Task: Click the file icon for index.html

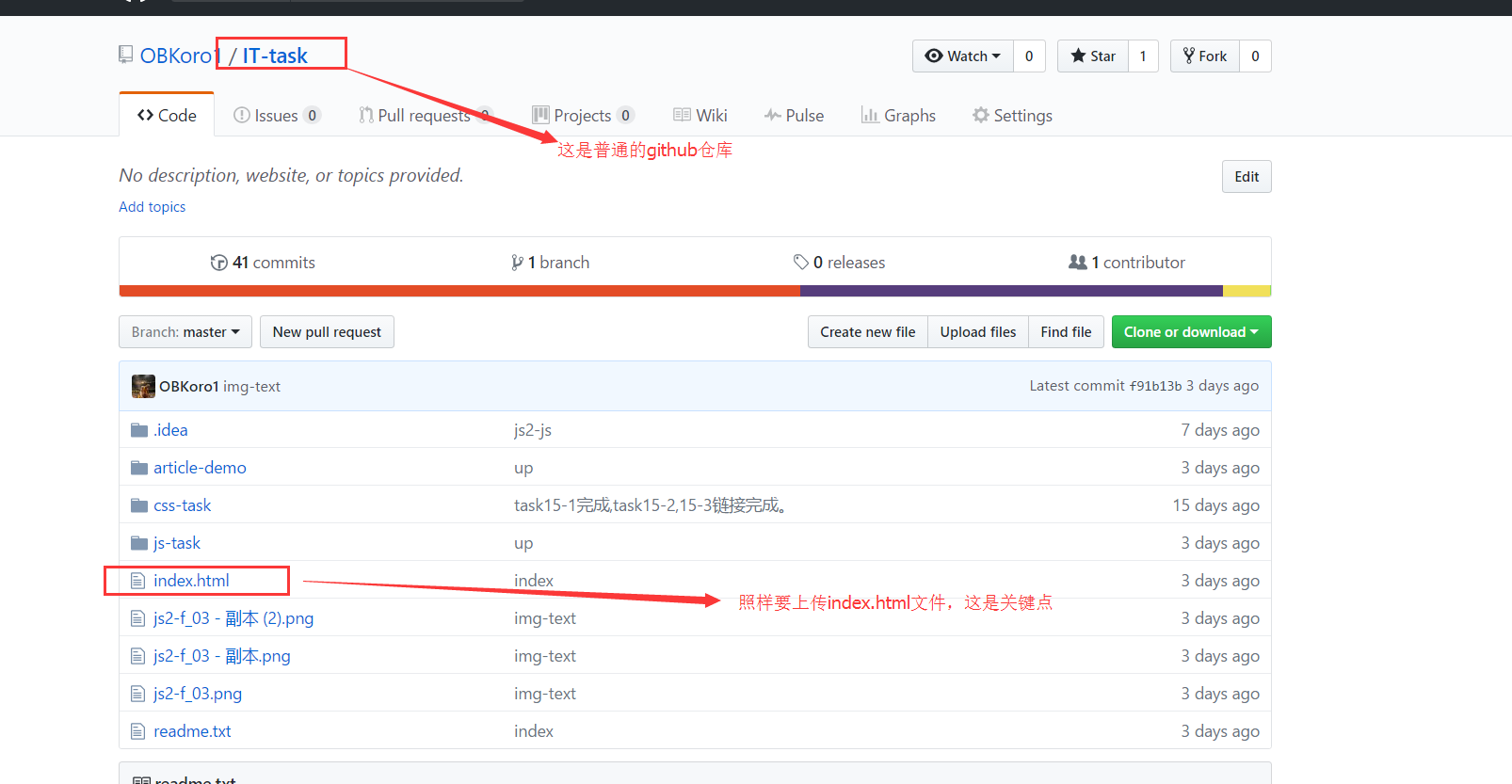Action: pos(138,581)
